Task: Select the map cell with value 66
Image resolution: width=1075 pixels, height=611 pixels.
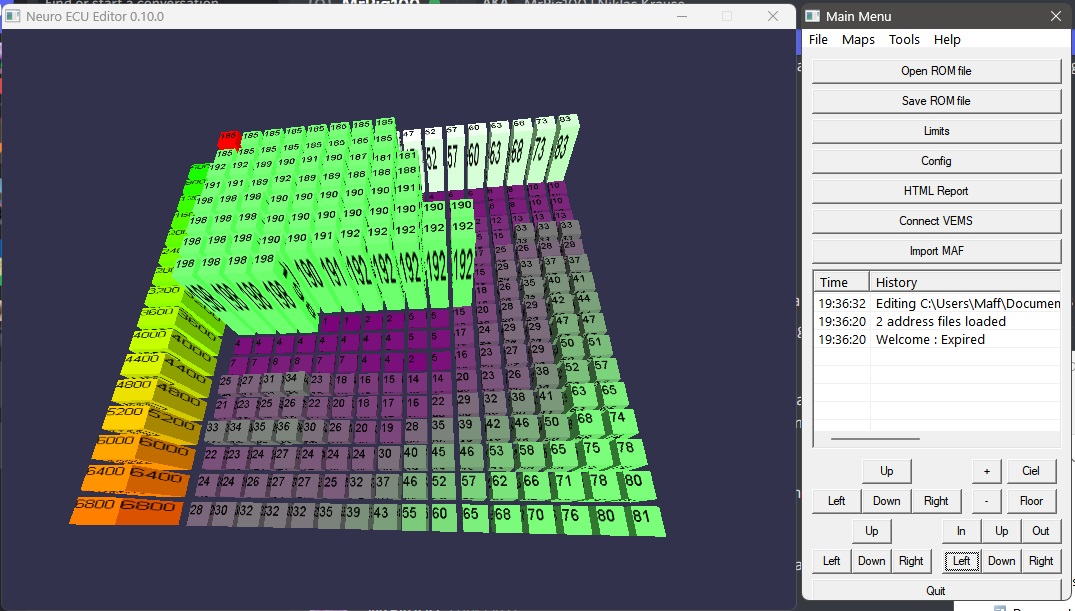Action: [531, 481]
